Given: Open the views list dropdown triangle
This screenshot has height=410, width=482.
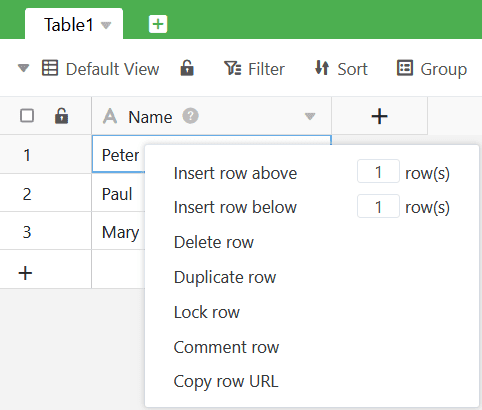Looking at the screenshot, I should click(23, 68).
